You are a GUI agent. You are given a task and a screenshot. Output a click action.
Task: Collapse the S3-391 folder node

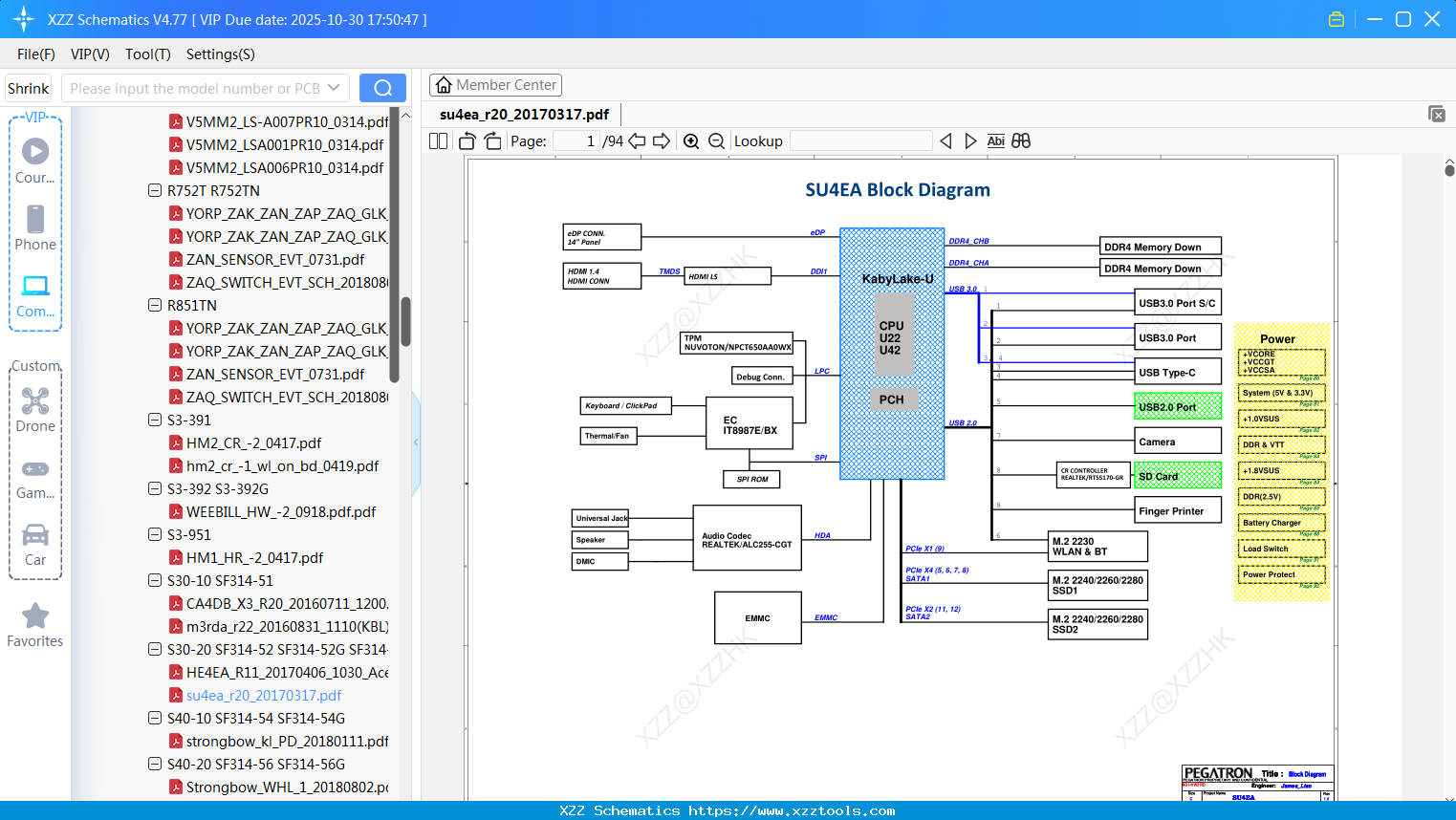point(155,420)
